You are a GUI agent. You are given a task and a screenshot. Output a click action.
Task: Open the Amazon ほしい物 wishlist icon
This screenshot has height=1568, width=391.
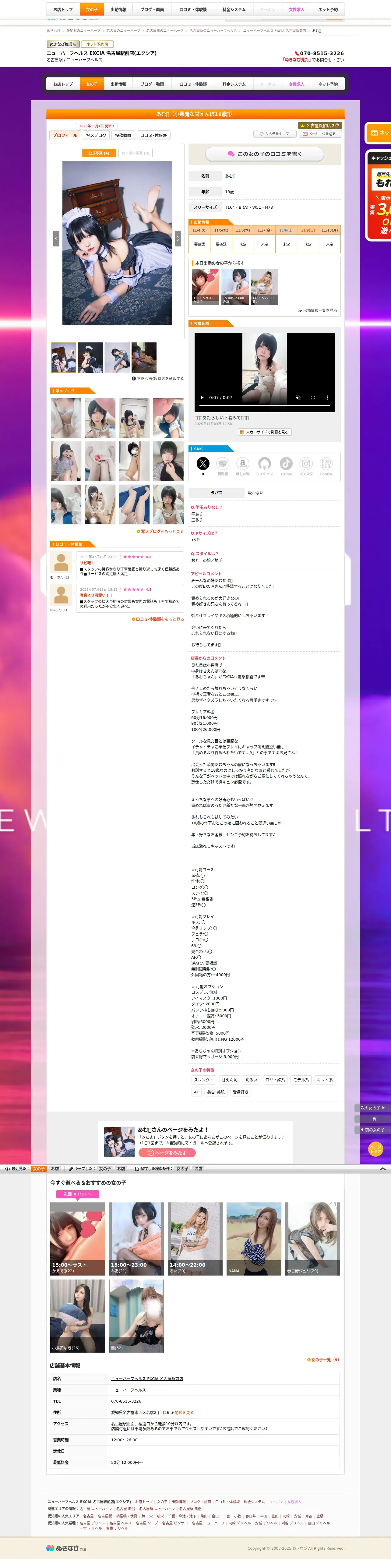pyautogui.click(x=243, y=464)
